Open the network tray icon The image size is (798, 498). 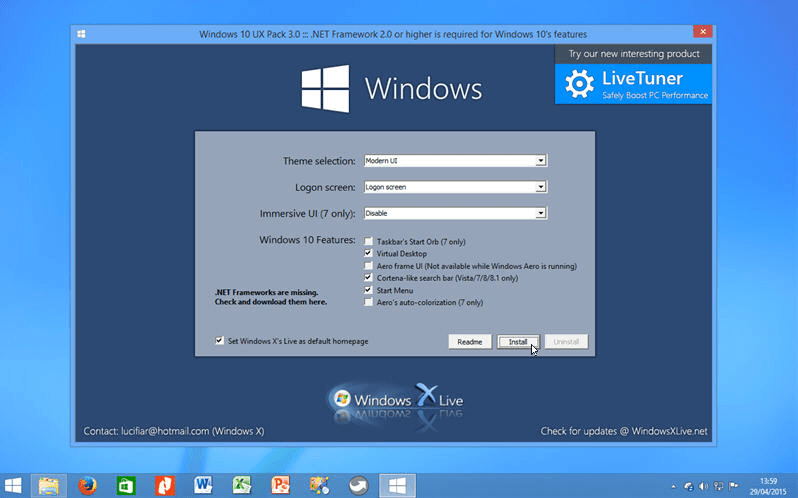point(719,487)
